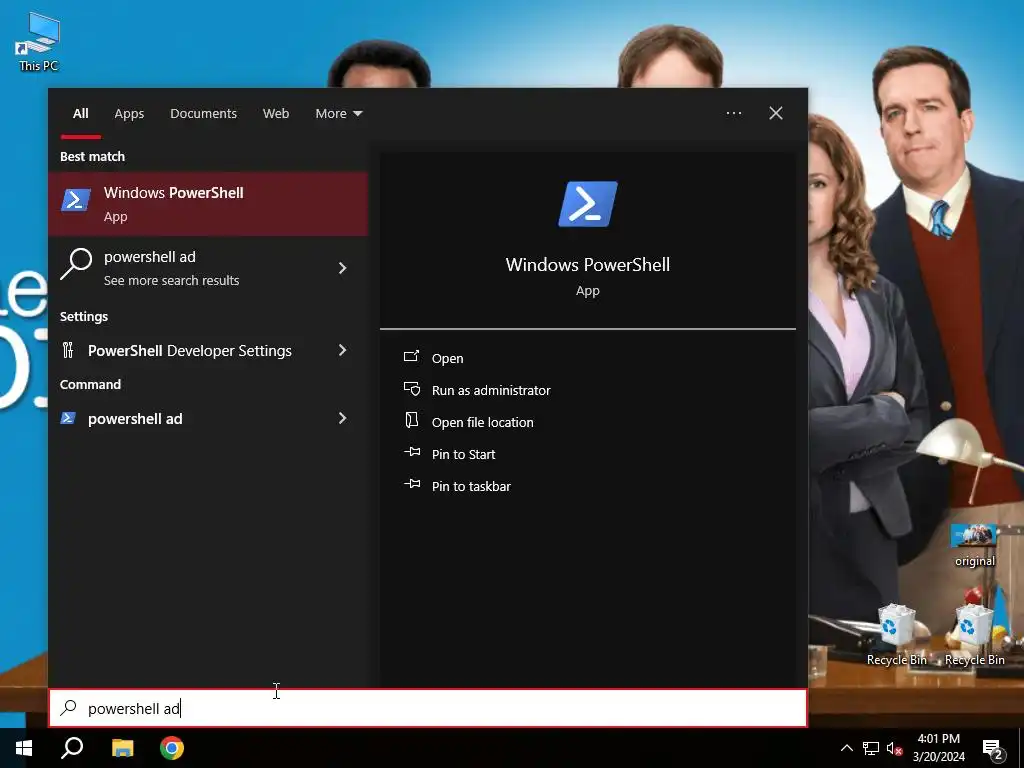
Task: Click the magnifier icon inside search box
Action: (69, 707)
